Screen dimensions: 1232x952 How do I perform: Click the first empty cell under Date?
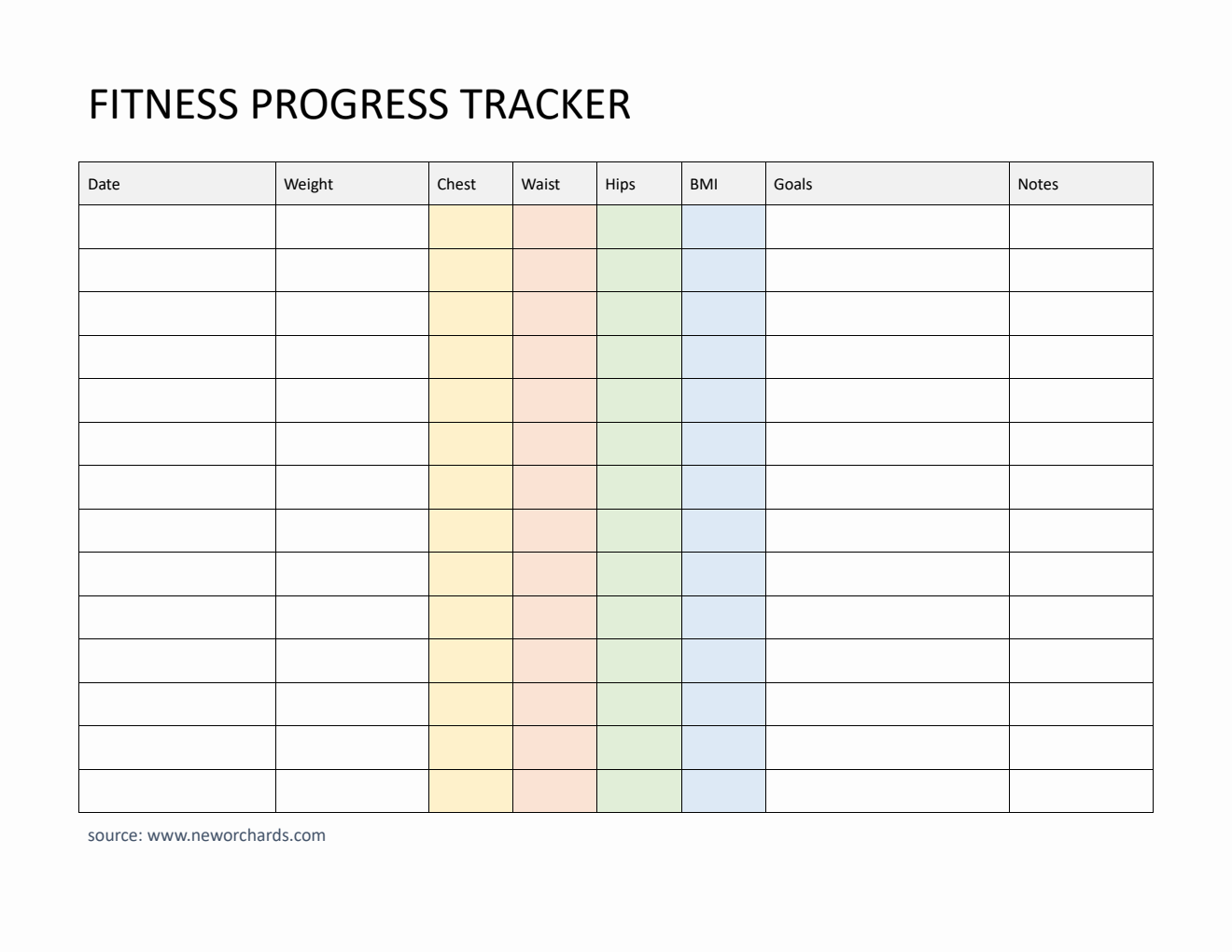(177, 227)
